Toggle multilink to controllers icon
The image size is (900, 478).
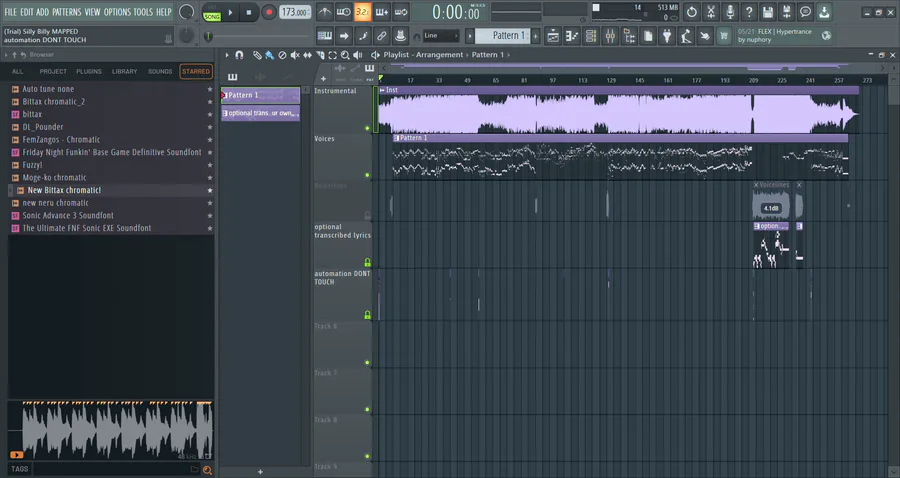point(401,36)
